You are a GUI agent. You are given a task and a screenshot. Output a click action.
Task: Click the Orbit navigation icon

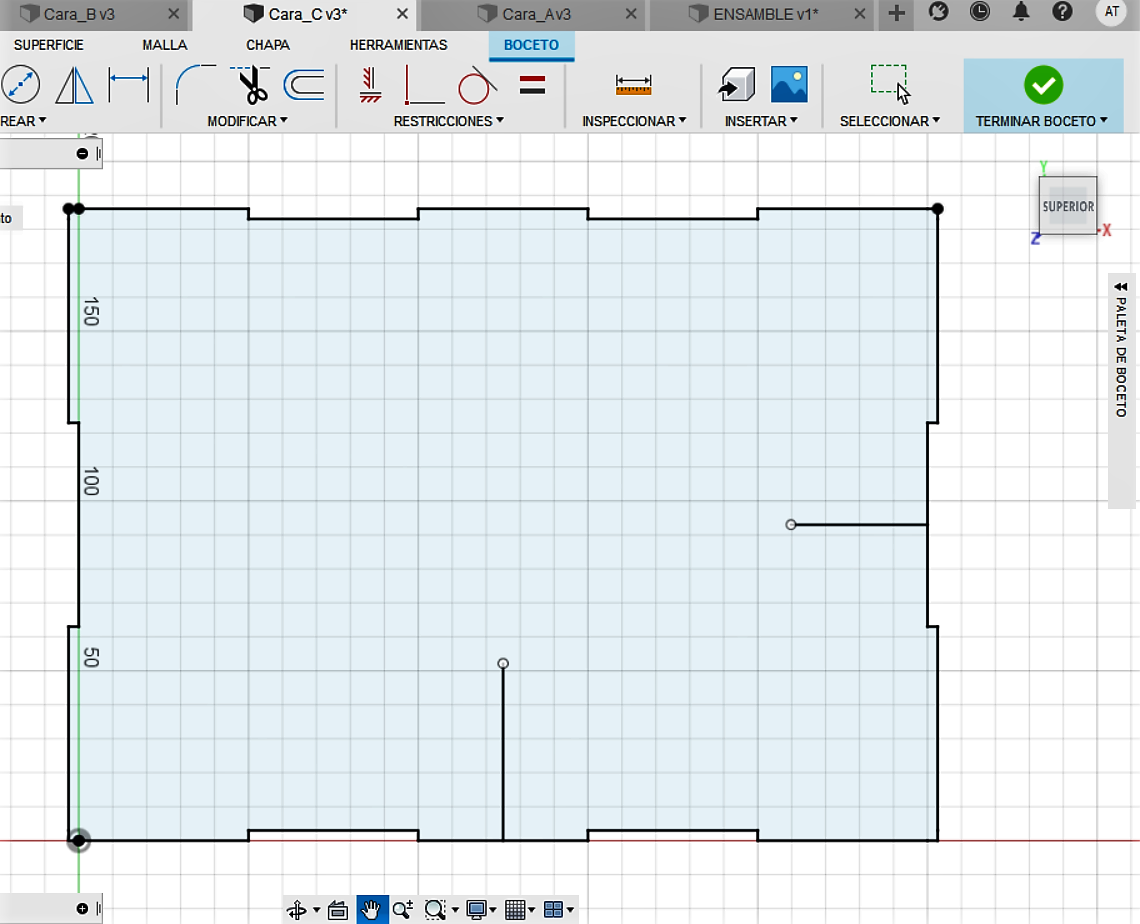297,909
